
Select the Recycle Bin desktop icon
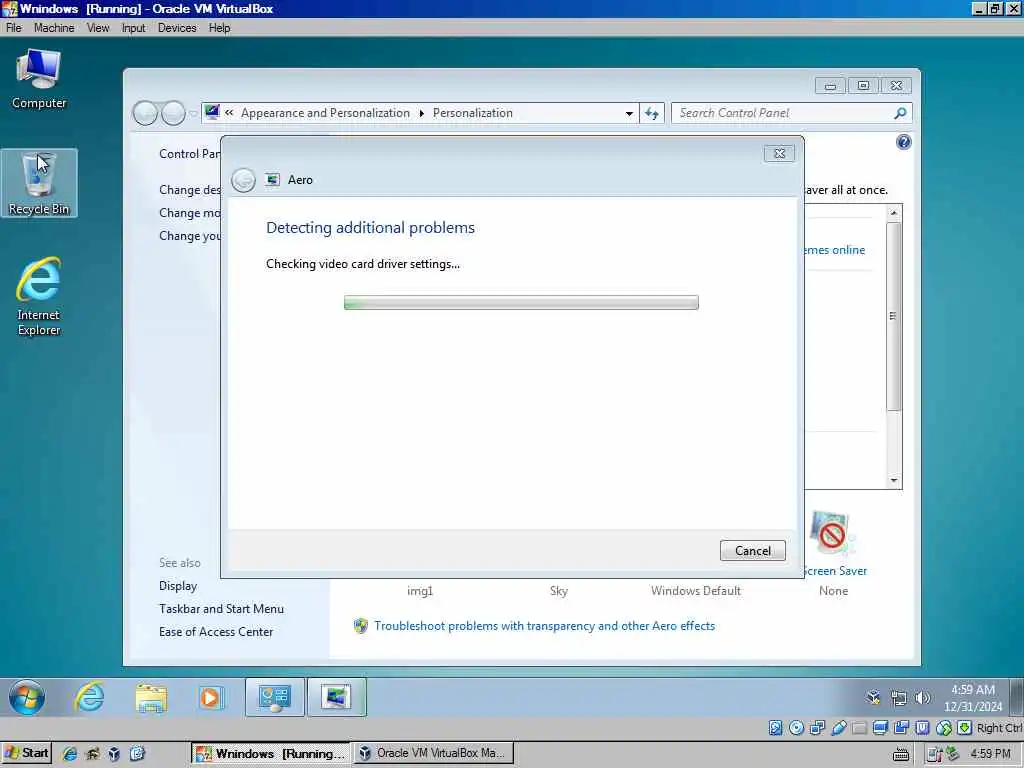39,184
